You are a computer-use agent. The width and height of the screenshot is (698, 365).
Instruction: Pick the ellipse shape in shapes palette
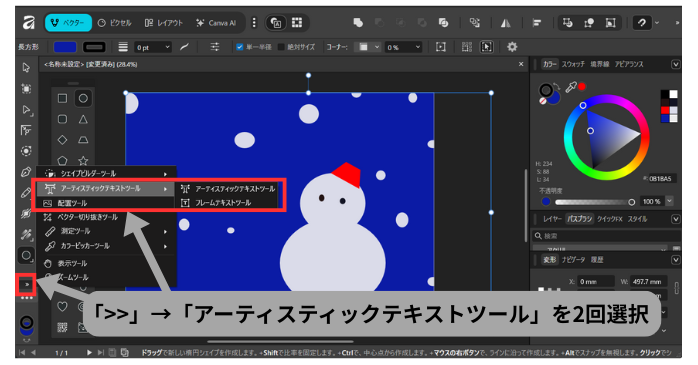83,98
